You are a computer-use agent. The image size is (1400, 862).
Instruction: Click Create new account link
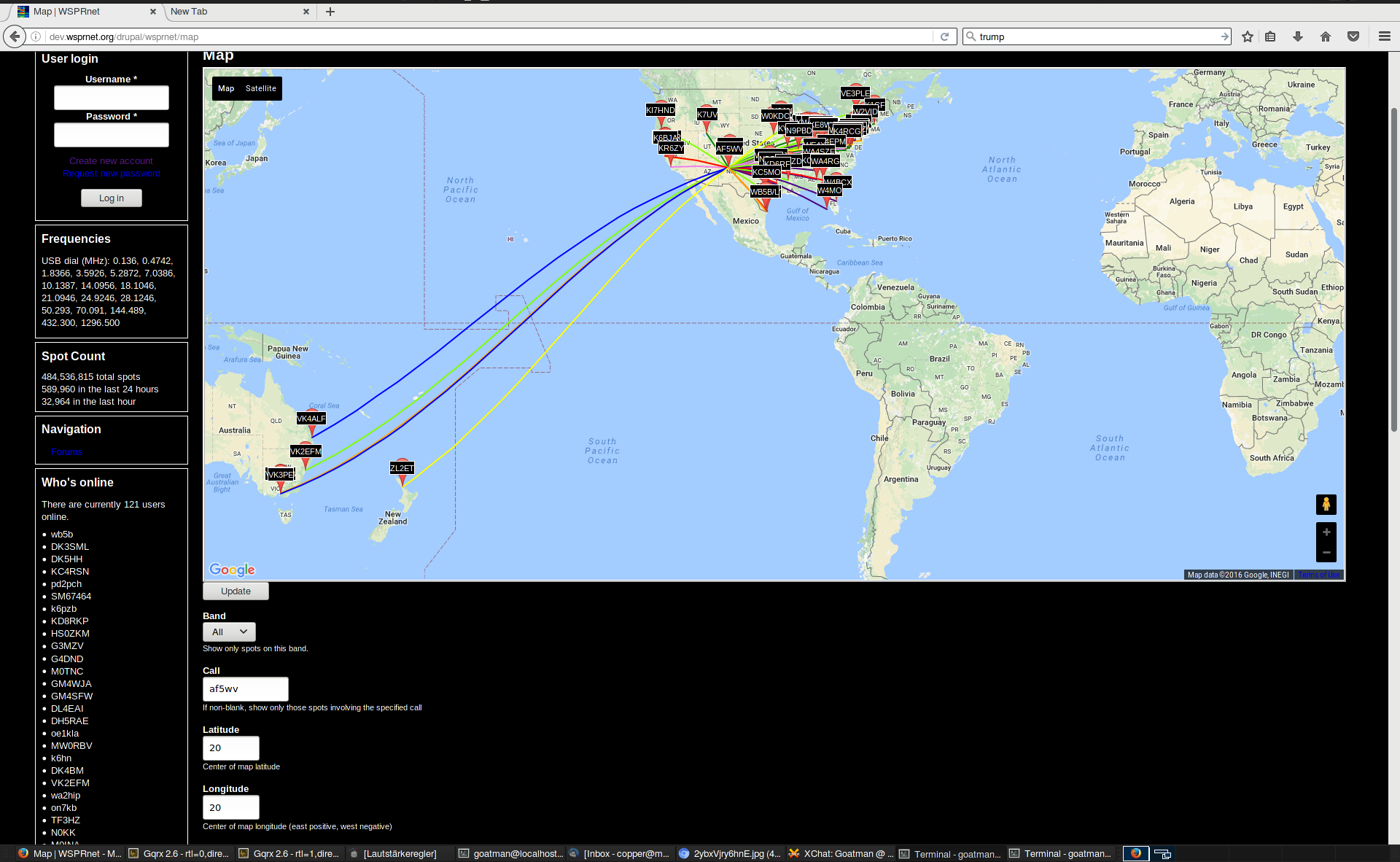[x=111, y=161]
